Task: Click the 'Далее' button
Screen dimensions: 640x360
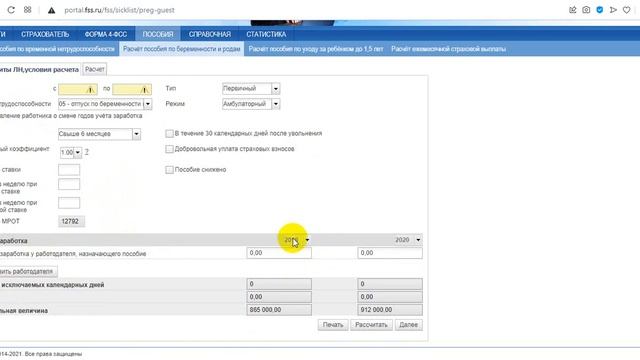Action: coord(409,325)
